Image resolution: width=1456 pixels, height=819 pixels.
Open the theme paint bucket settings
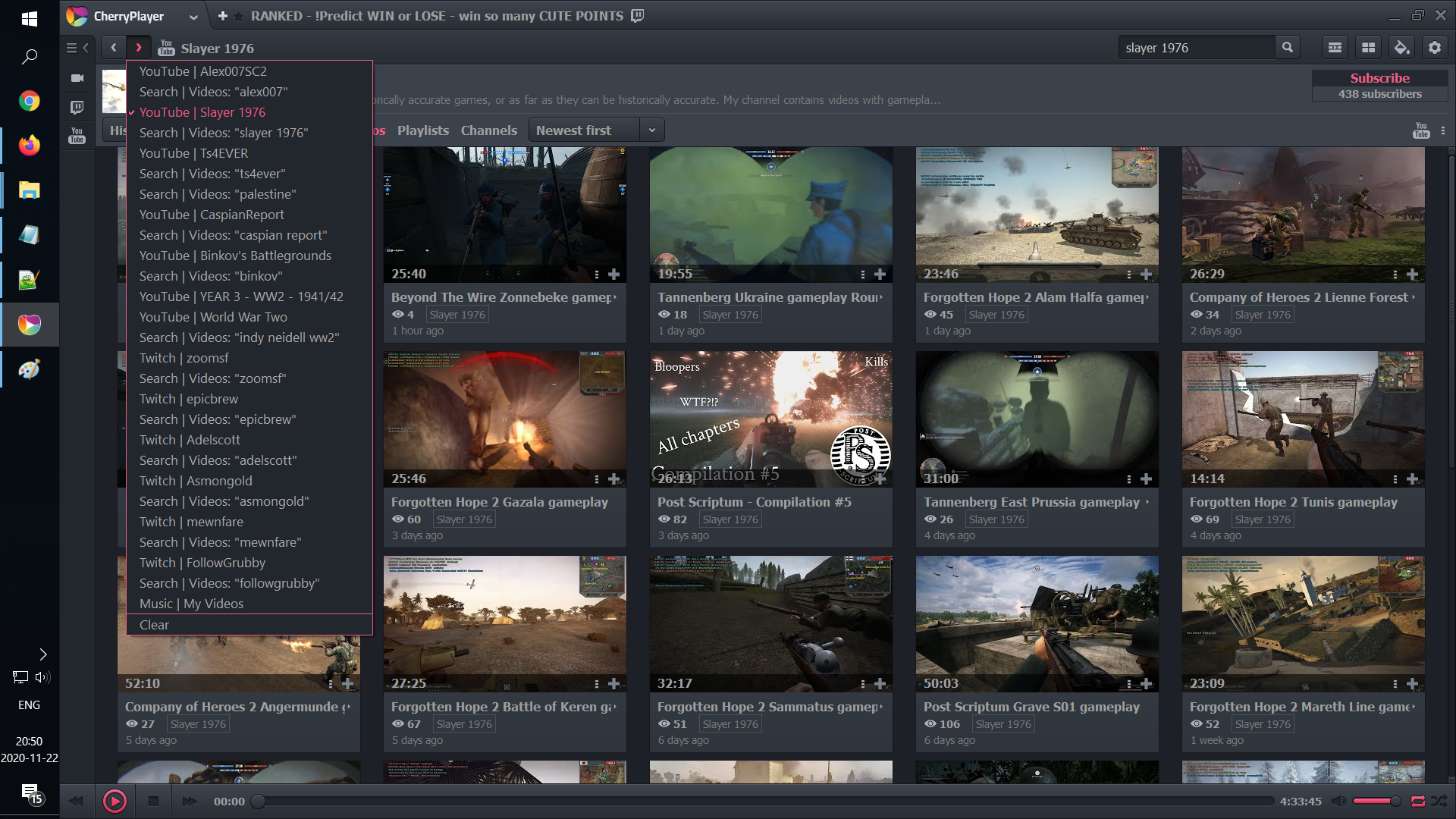click(x=1401, y=48)
